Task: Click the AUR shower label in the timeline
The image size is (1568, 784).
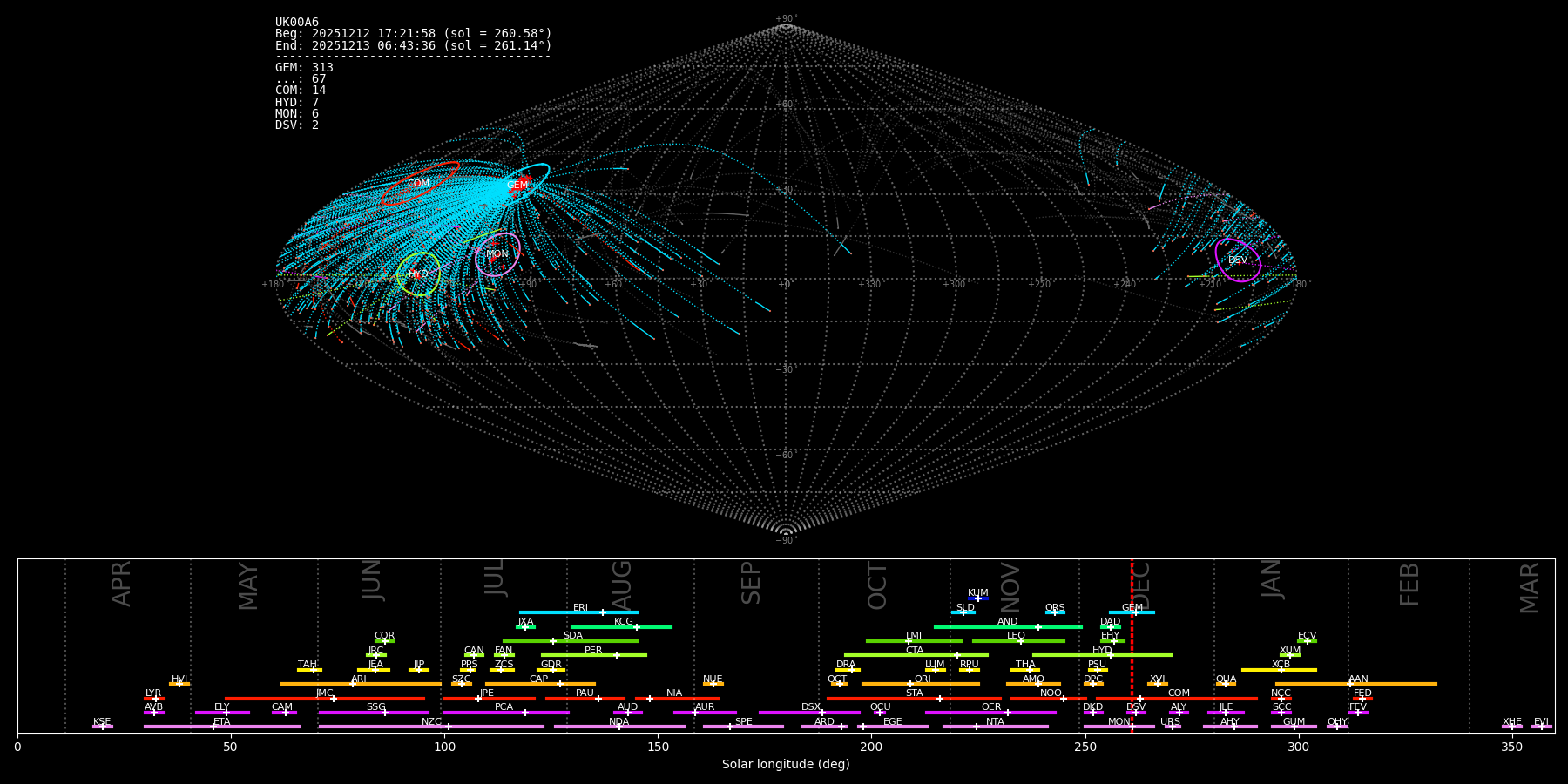Action: 705,707
